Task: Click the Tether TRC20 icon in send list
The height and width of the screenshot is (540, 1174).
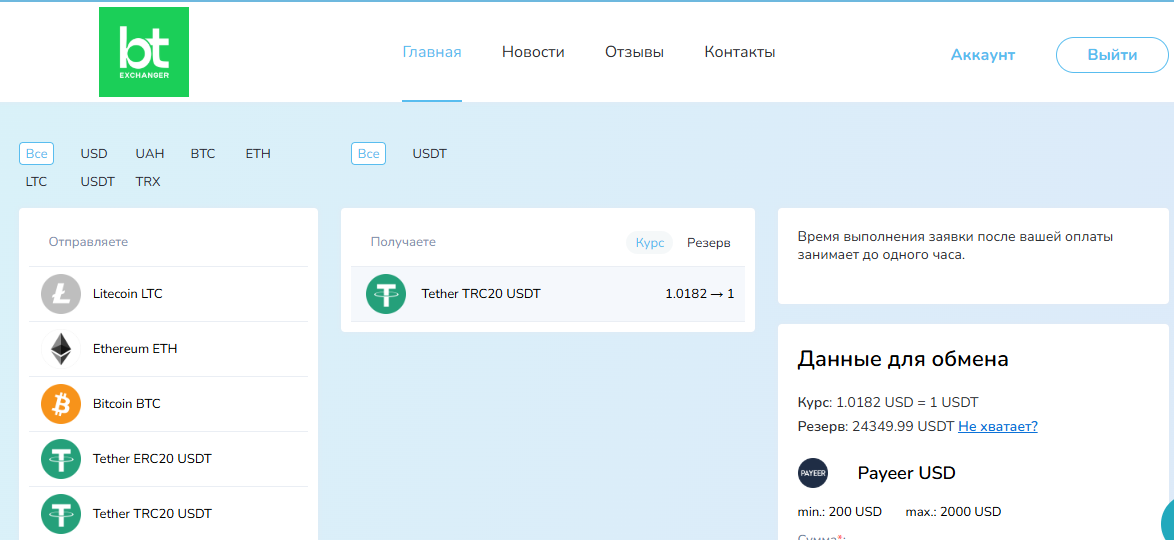Action: [x=61, y=514]
